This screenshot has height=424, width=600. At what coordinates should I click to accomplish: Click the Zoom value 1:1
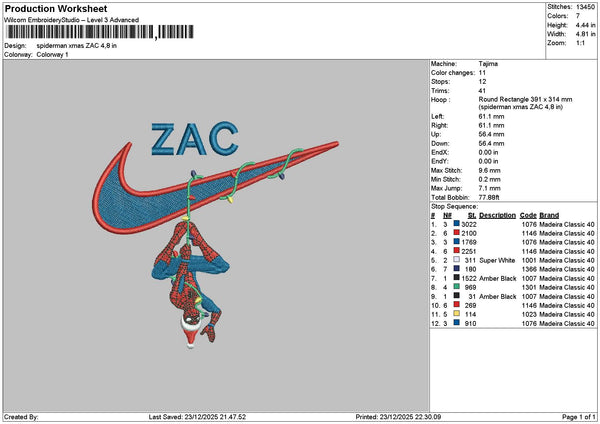point(580,43)
